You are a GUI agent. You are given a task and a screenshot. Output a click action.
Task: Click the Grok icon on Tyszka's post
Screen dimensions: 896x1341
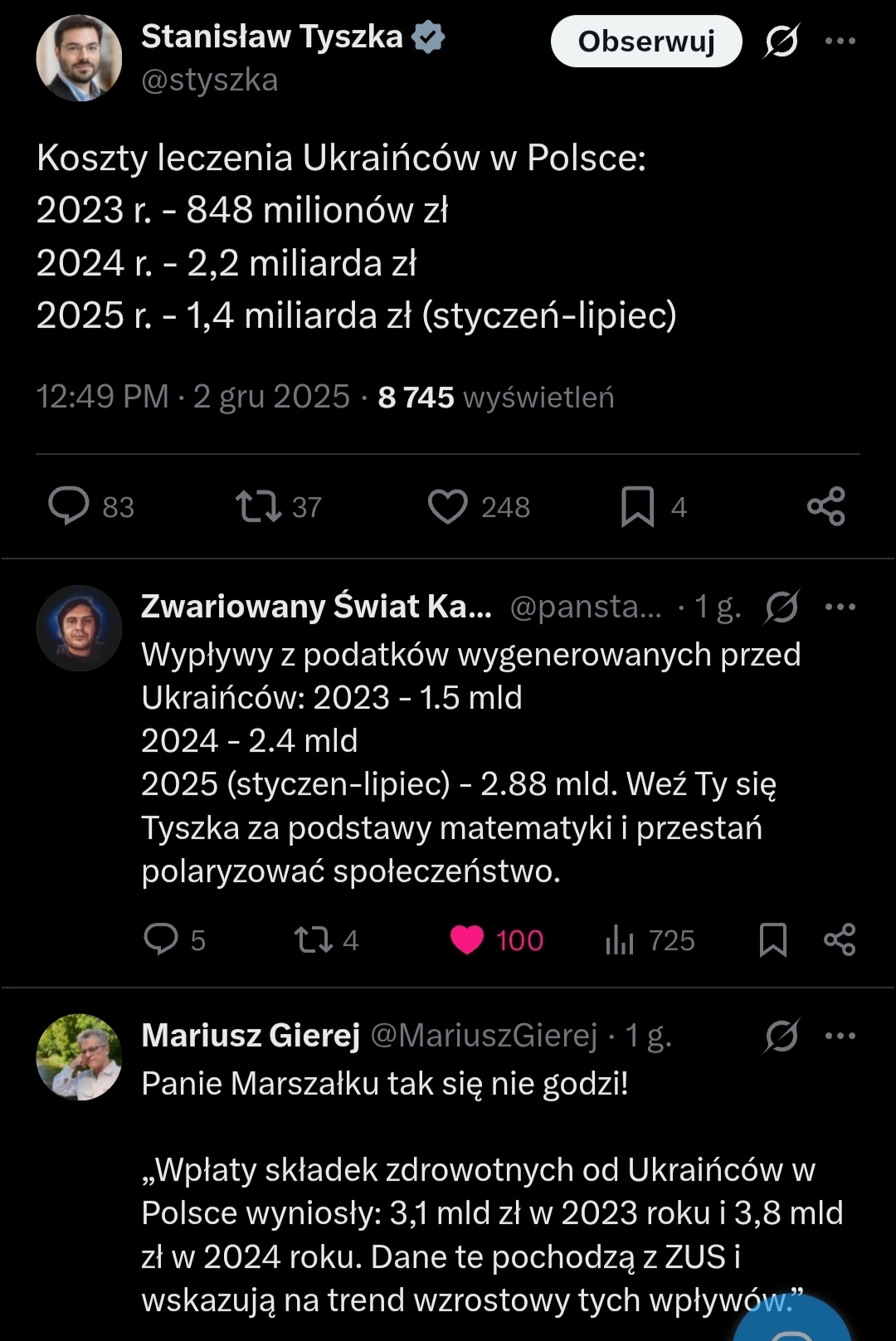coord(781,41)
